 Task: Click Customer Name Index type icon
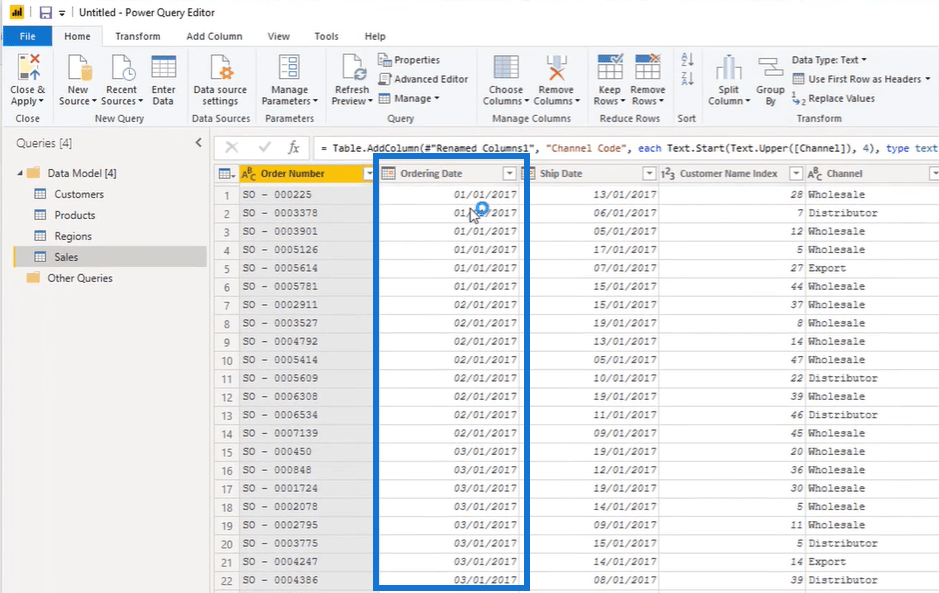point(668,174)
